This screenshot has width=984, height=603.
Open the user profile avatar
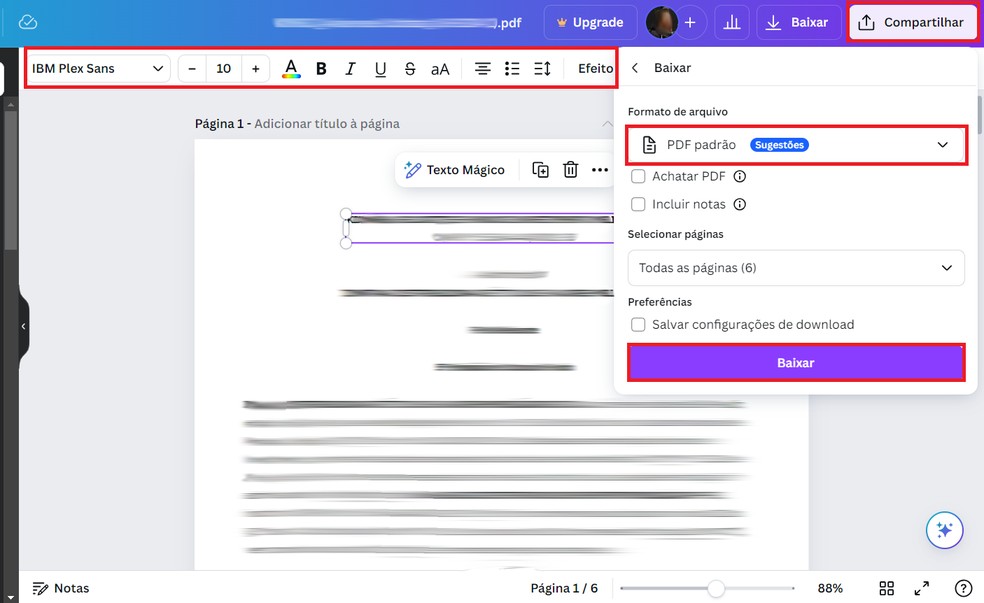tap(661, 23)
